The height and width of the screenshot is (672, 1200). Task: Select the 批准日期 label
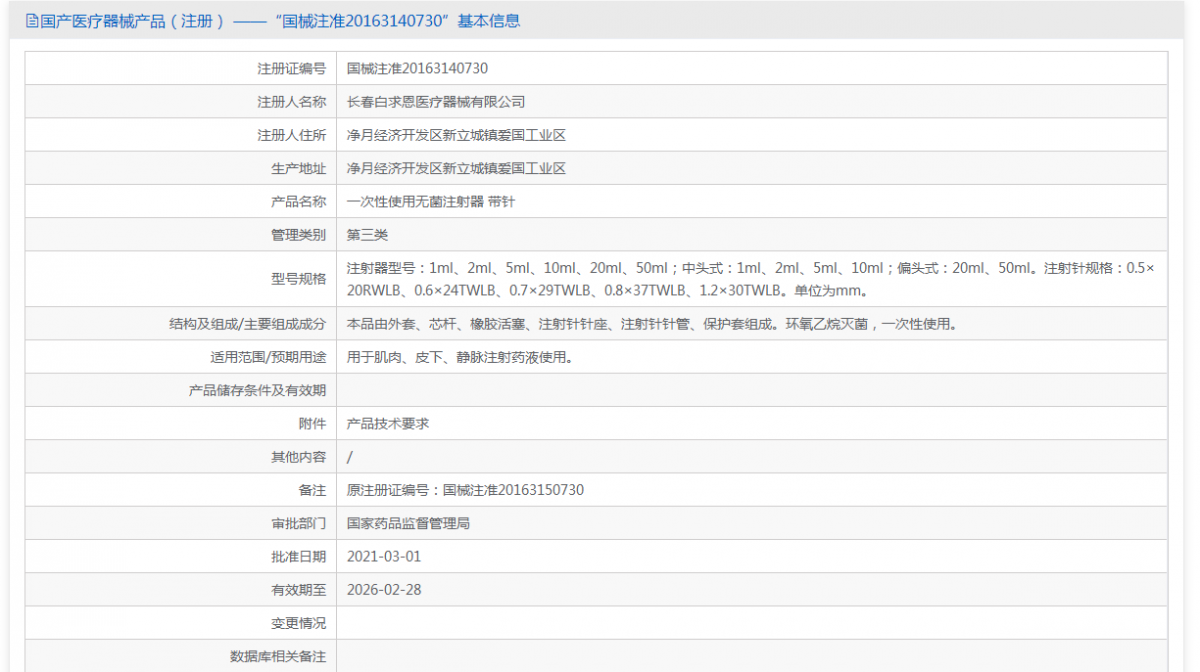point(299,556)
